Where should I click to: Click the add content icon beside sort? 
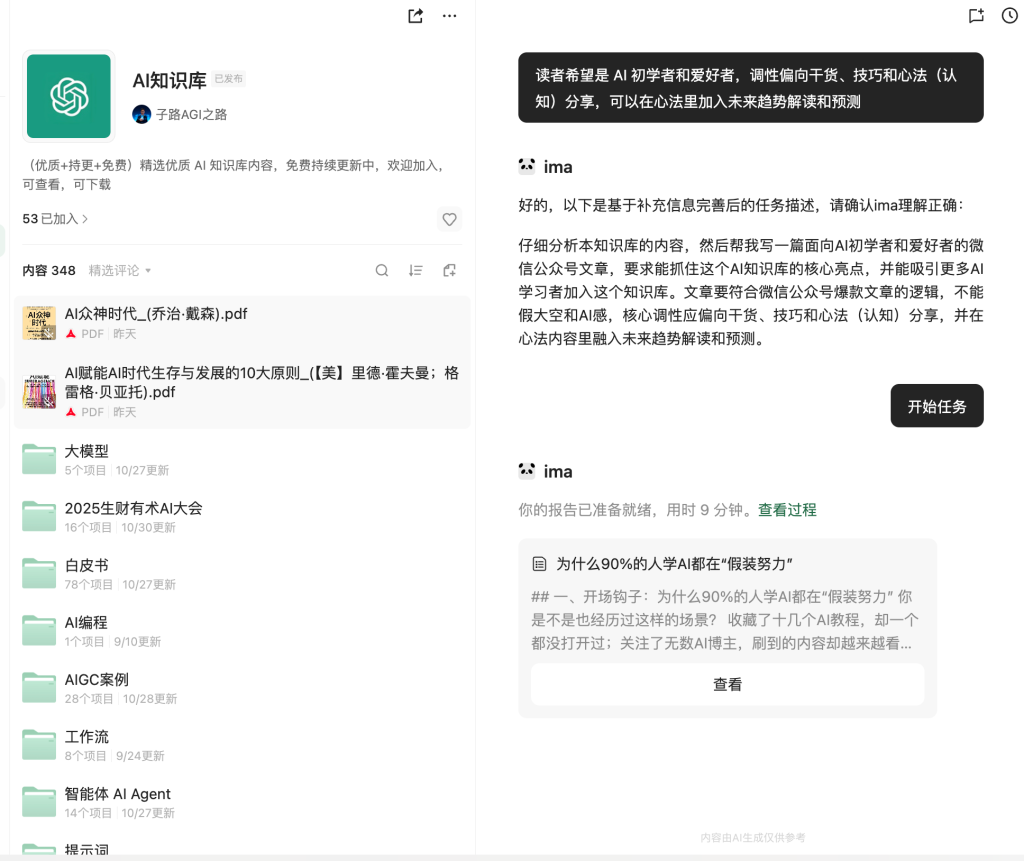click(449, 270)
